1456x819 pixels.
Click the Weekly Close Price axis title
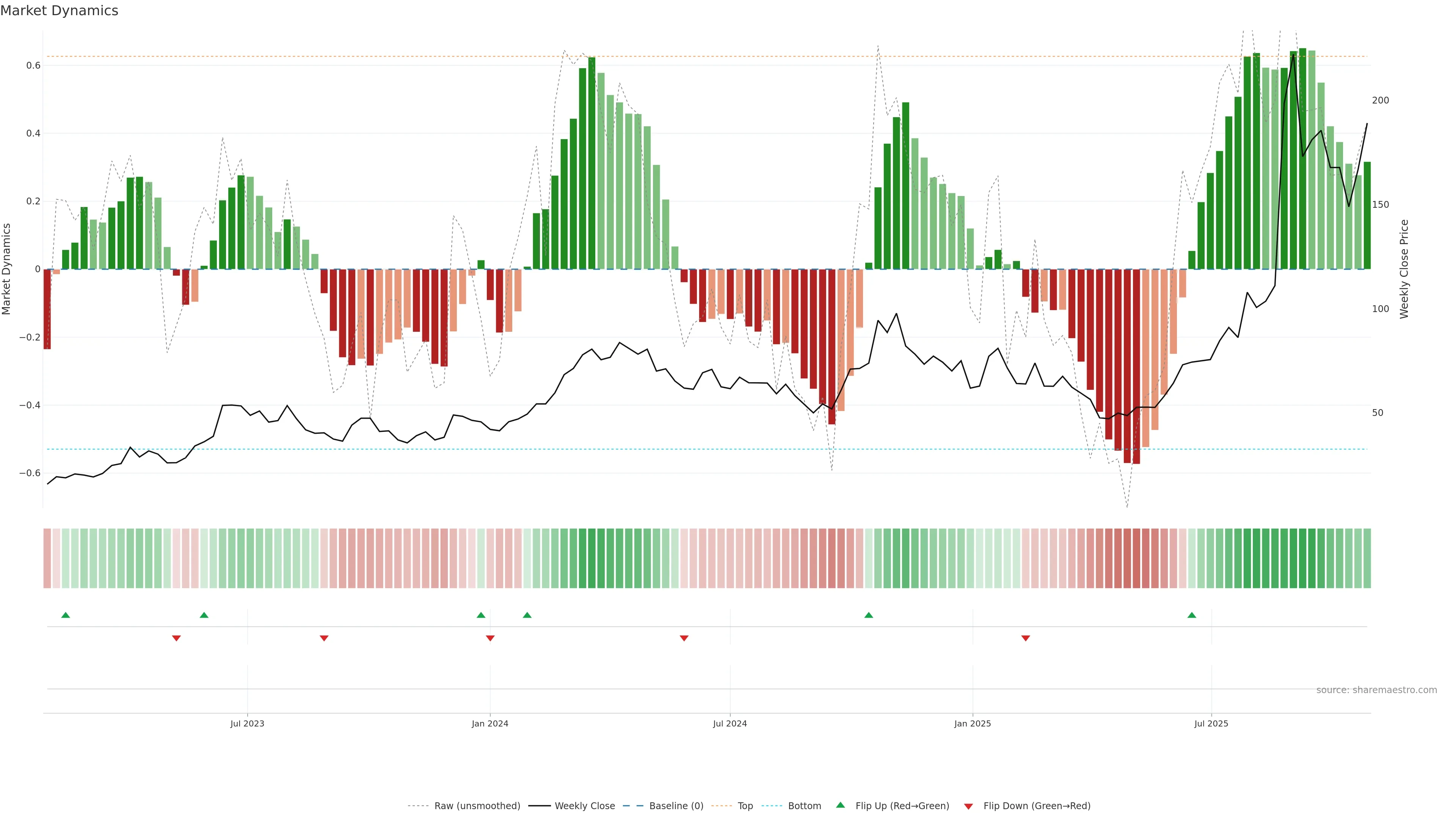(x=1404, y=269)
